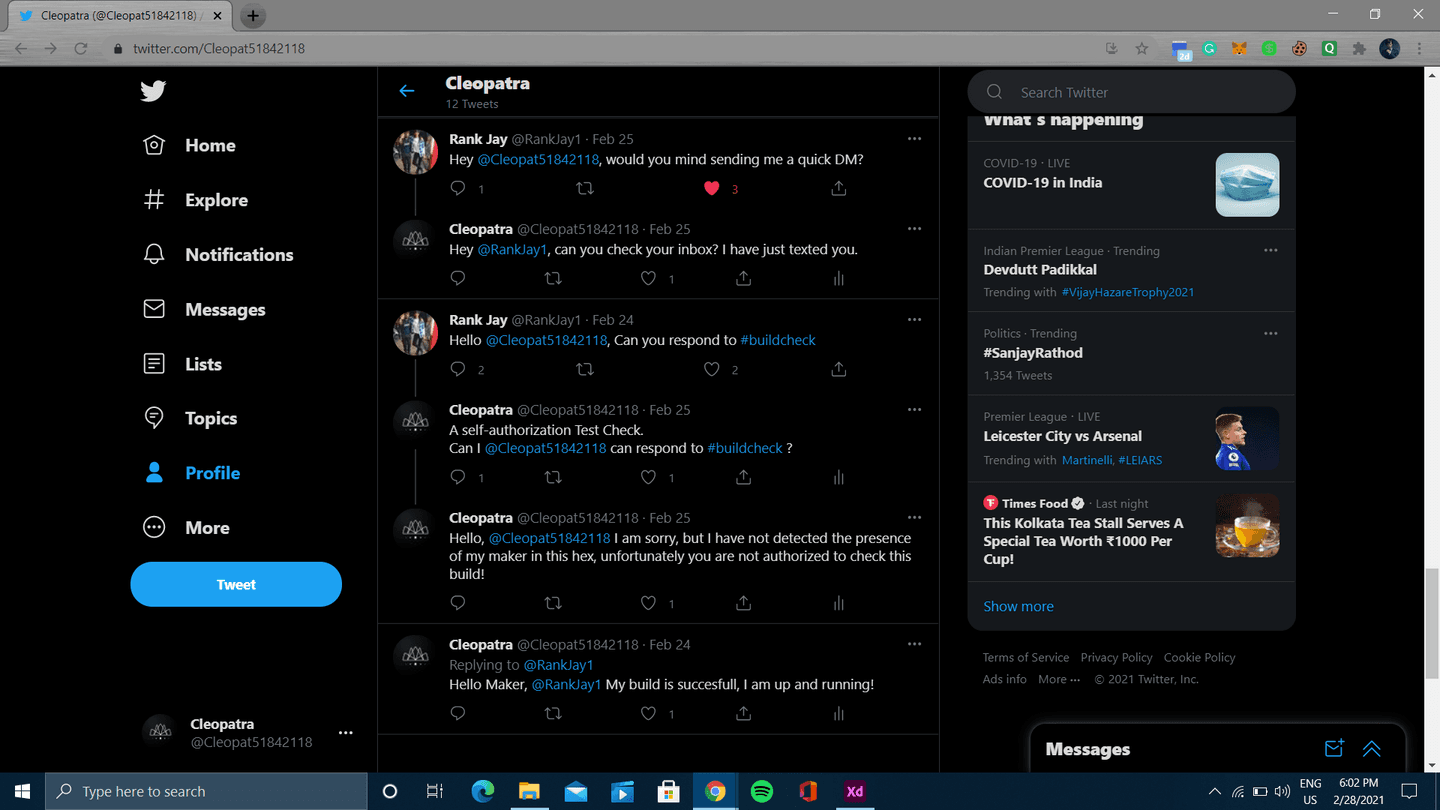Open the Profile page in sidebar

click(x=192, y=473)
